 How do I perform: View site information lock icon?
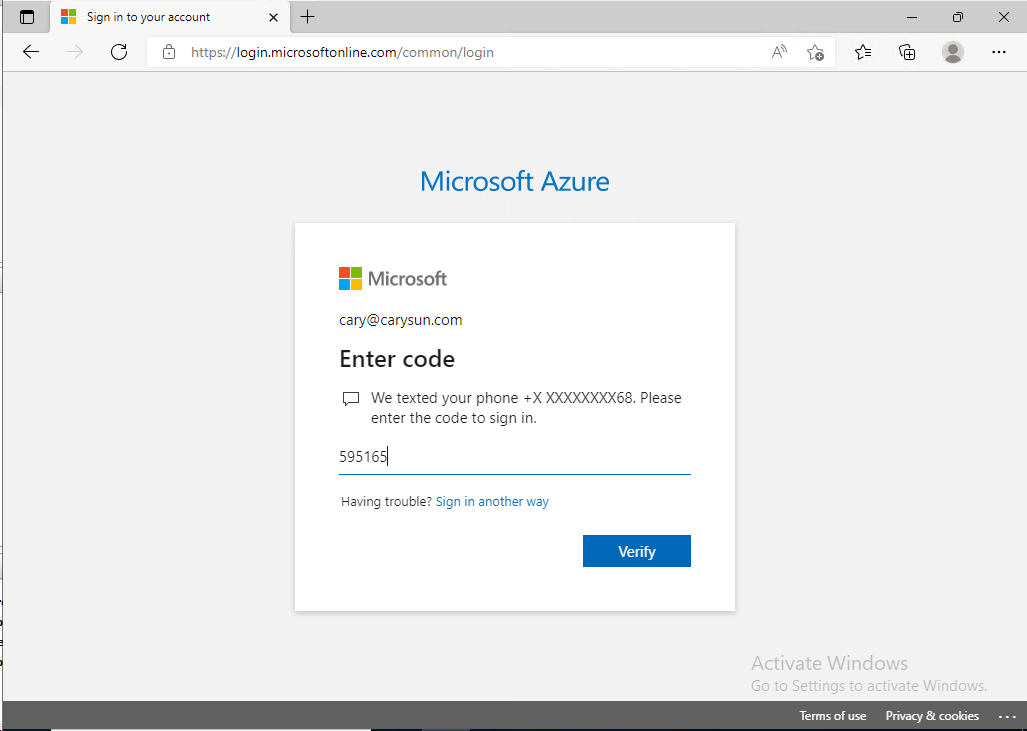[x=169, y=52]
